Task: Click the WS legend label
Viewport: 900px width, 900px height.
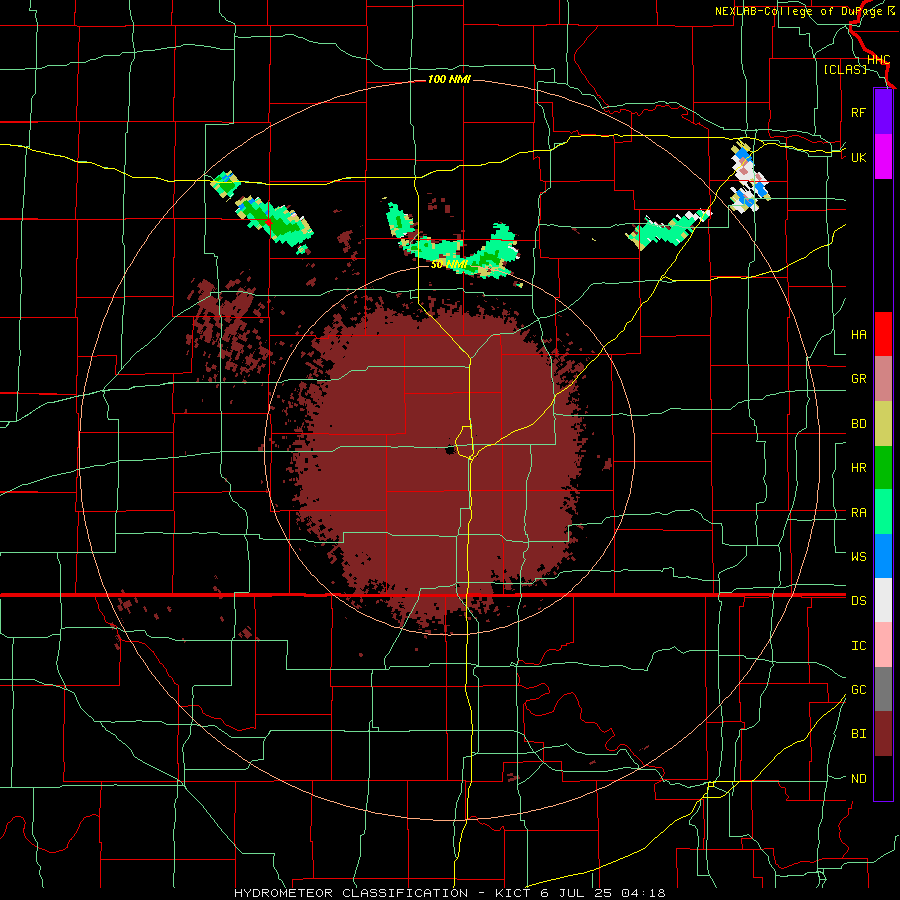Action: pyautogui.click(x=858, y=557)
